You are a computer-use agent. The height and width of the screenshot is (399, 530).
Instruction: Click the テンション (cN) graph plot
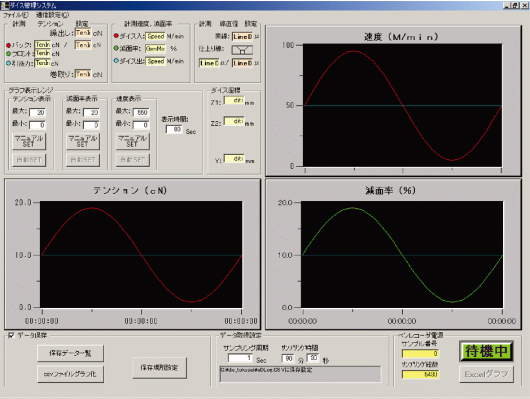coord(141,254)
